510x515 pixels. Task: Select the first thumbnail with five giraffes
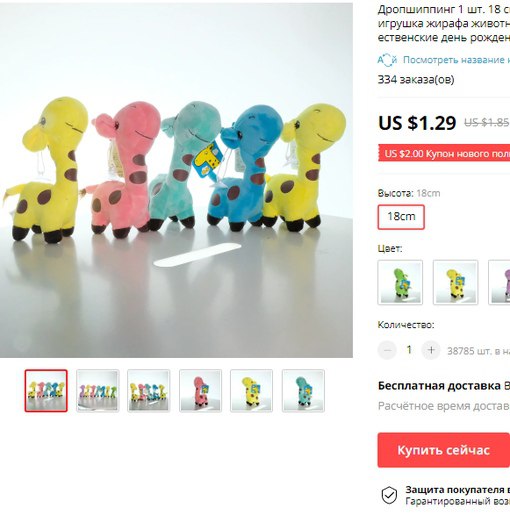(46, 391)
